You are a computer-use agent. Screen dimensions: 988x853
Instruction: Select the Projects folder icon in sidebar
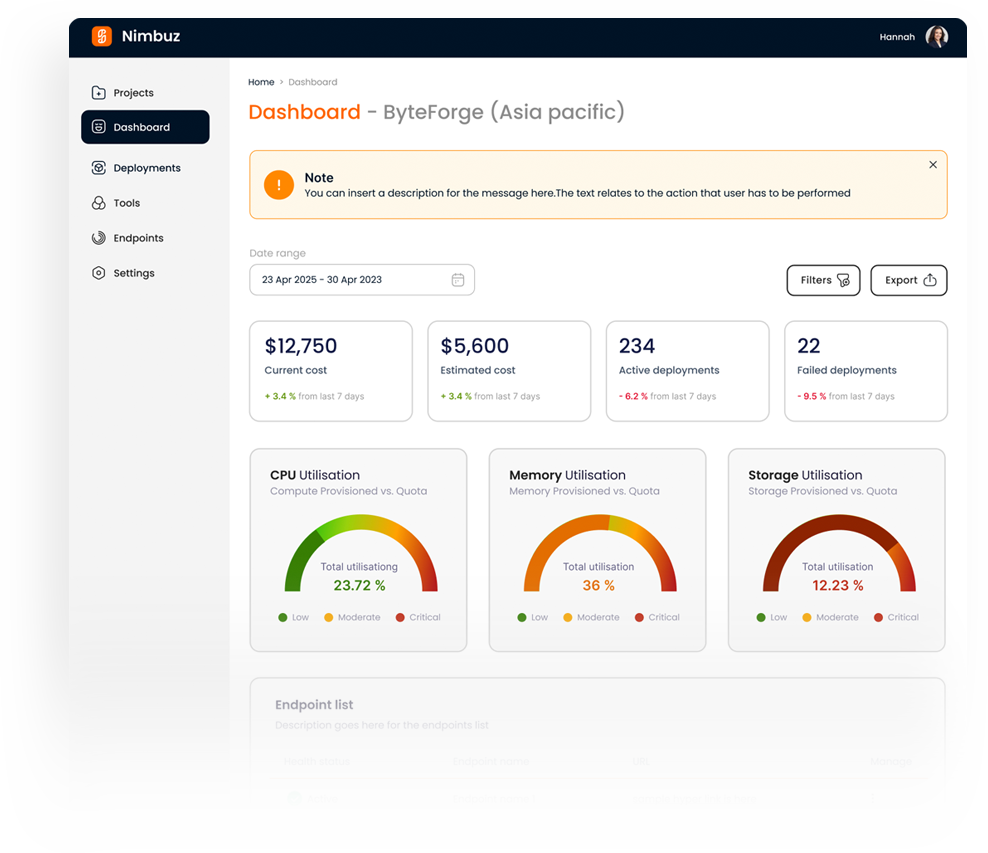[x=99, y=92]
